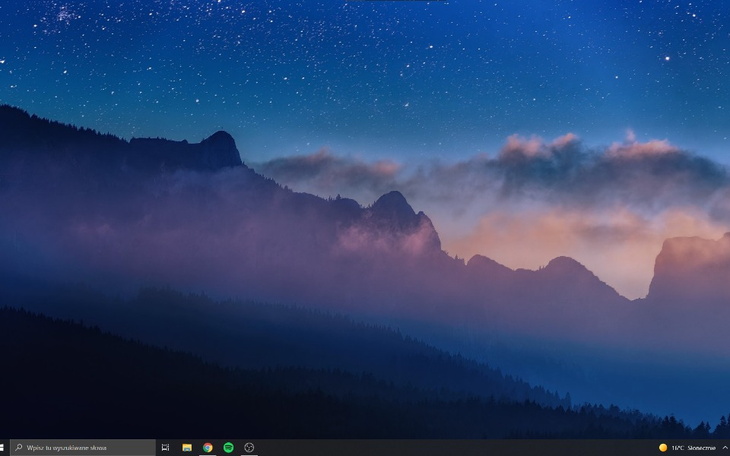Image resolution: width=730 pixels, height=456 pixels.
Task: Click the sun weather icon in taskbar
Action: coord(662,448)
